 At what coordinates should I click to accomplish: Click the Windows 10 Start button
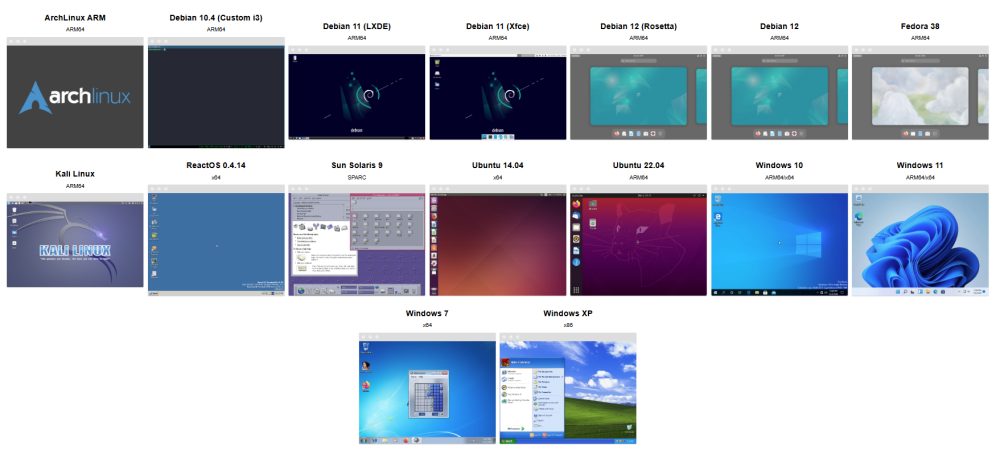(715, 293)
